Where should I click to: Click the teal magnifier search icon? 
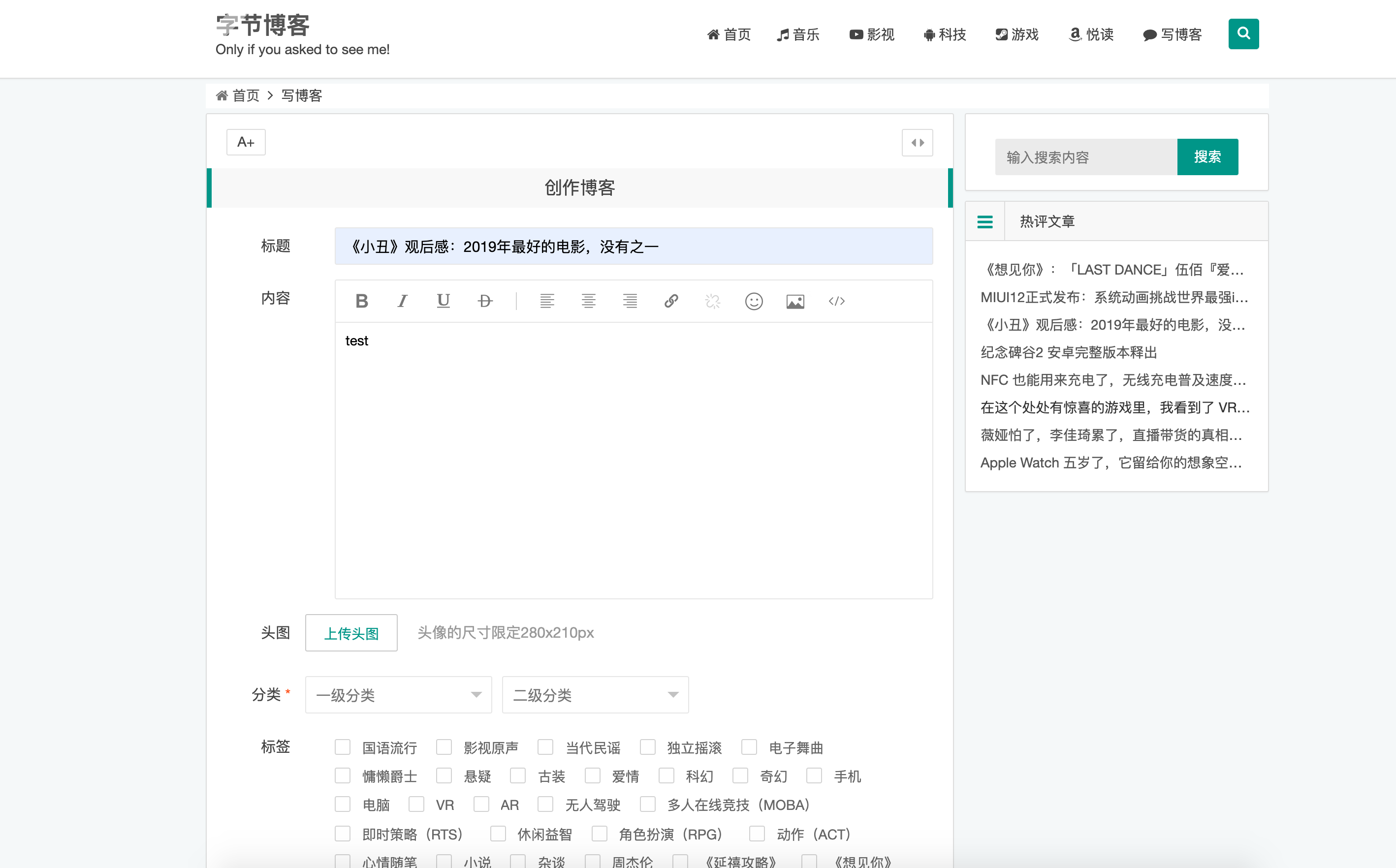coord(1244,34)
